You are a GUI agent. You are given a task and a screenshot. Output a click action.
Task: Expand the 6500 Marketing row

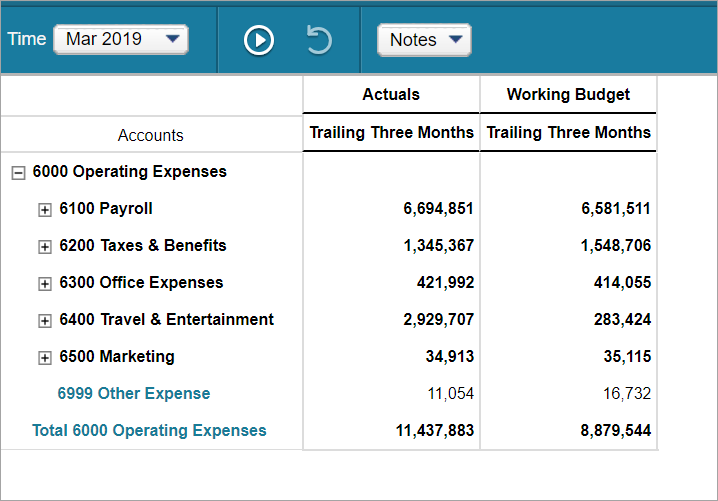(44, 358)
